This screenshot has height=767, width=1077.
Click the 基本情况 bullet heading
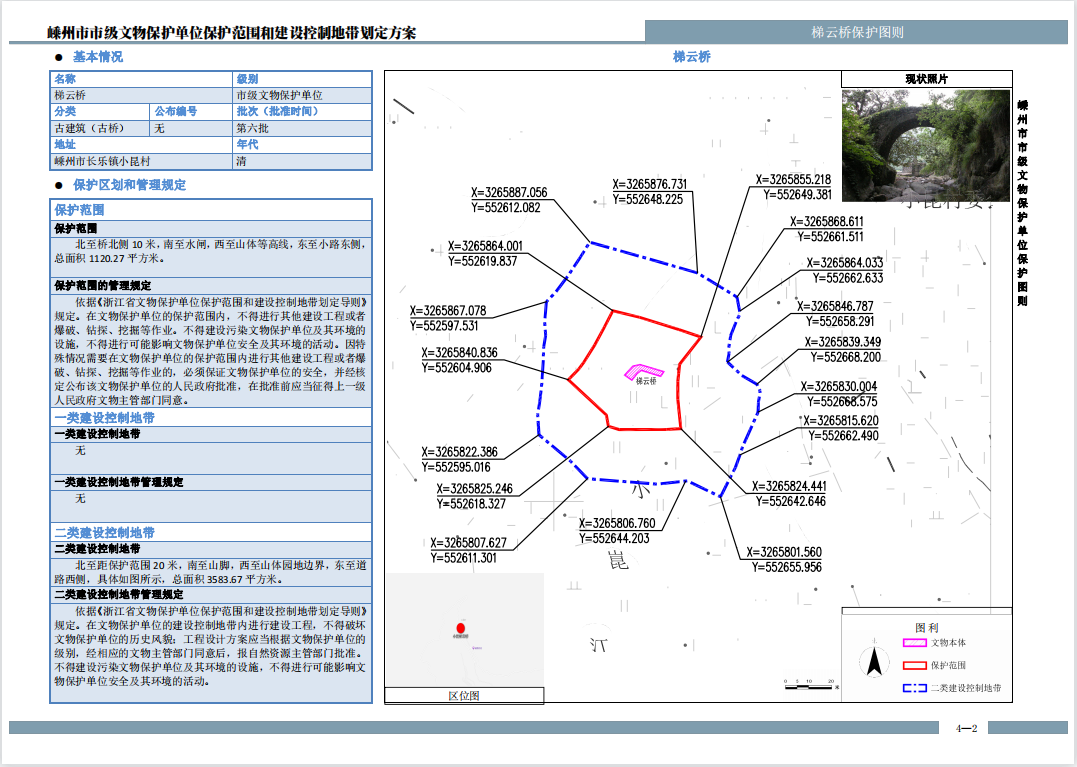(x=98, y=57)
